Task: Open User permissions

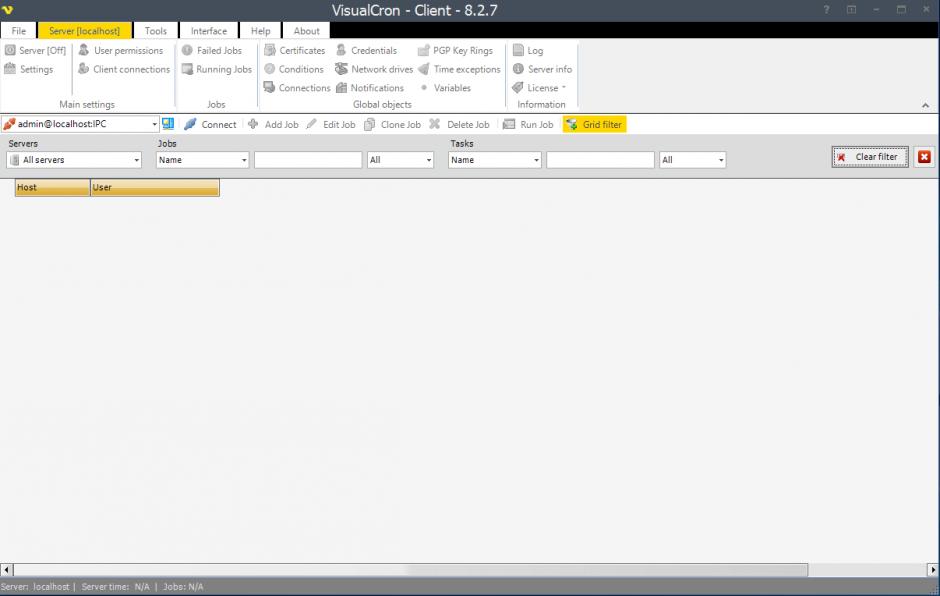Action: pyautogui.click(x=120, y=50)
